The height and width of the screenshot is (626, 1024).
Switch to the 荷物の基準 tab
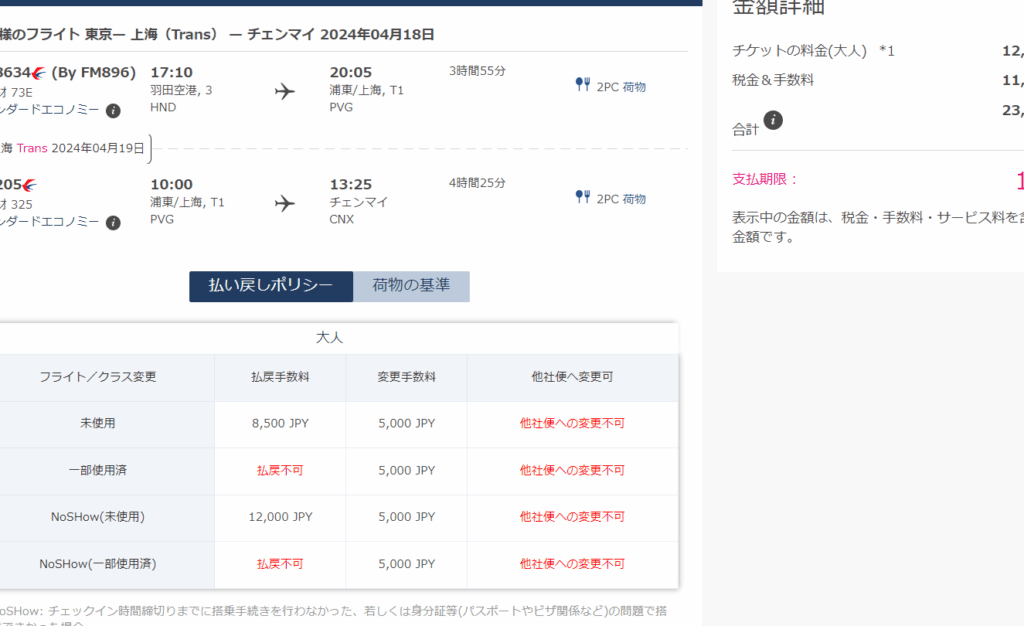411,286
